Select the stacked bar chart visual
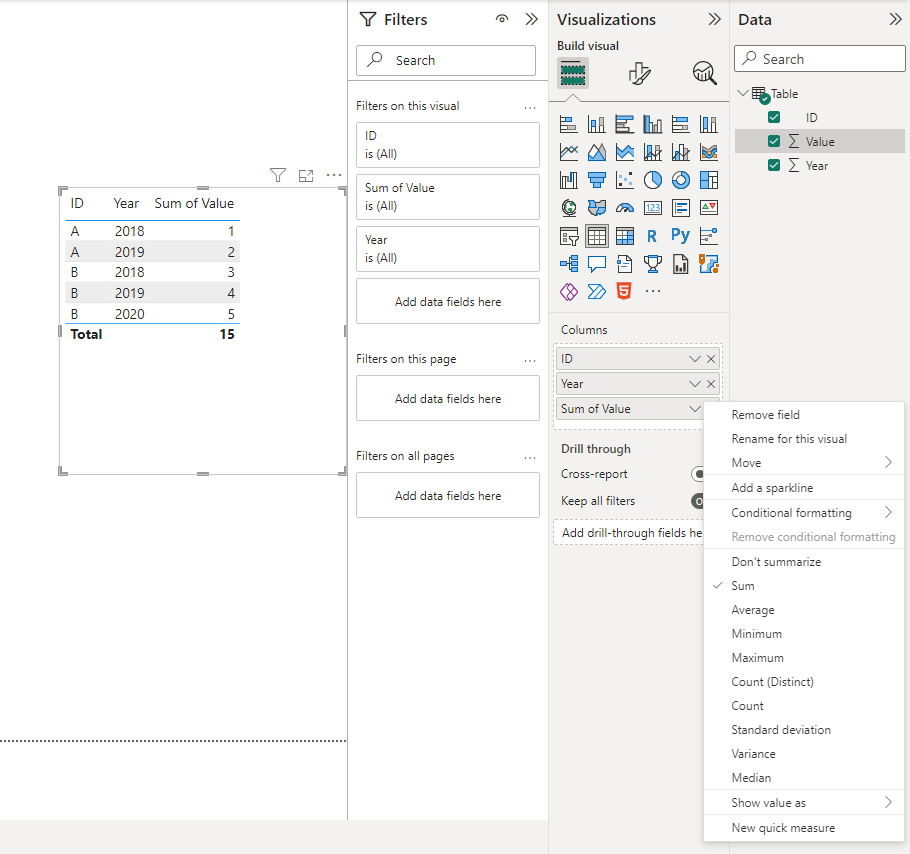Viewport: 910px width, 854px height. tap(568, 124)
